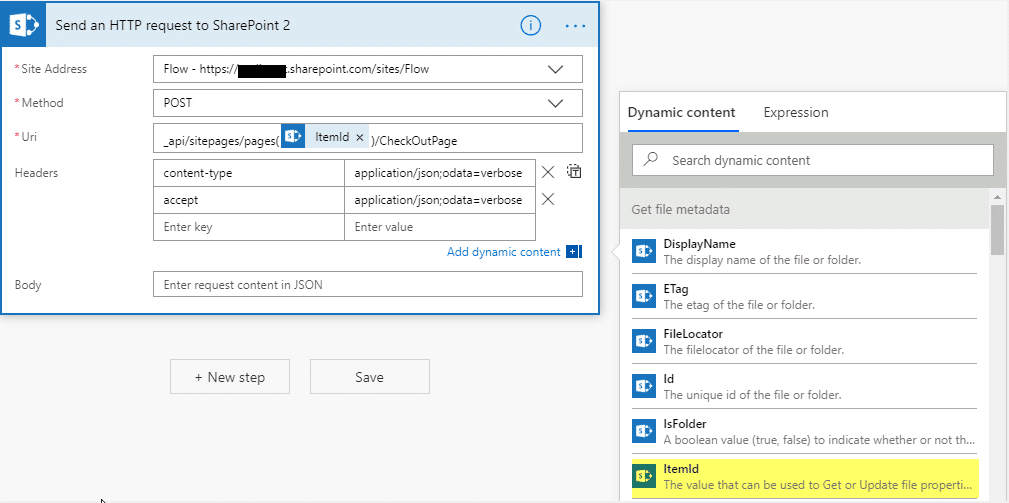Click the FileLocator SharePoint icon
Screen dimensions: 1009x503
643,341
